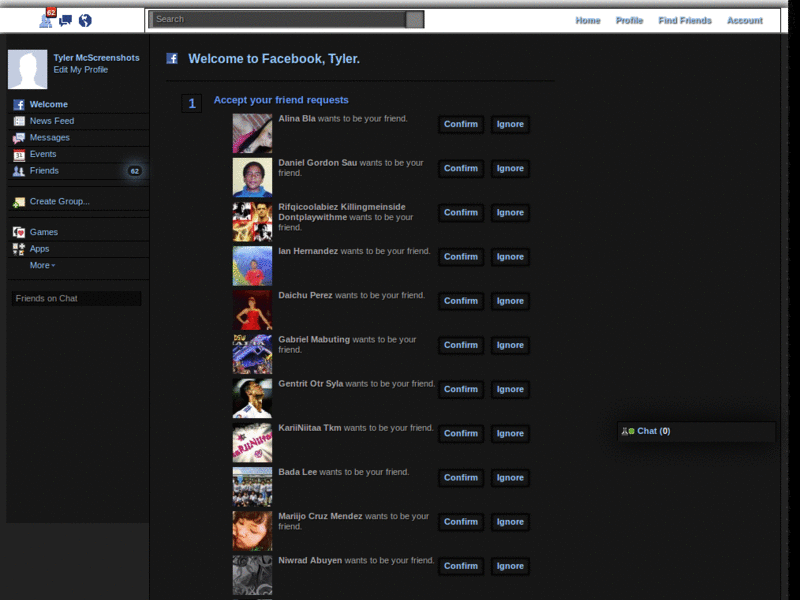800x600 pixels.
Task: Click the search magnifier button
Action: (414, 19)
